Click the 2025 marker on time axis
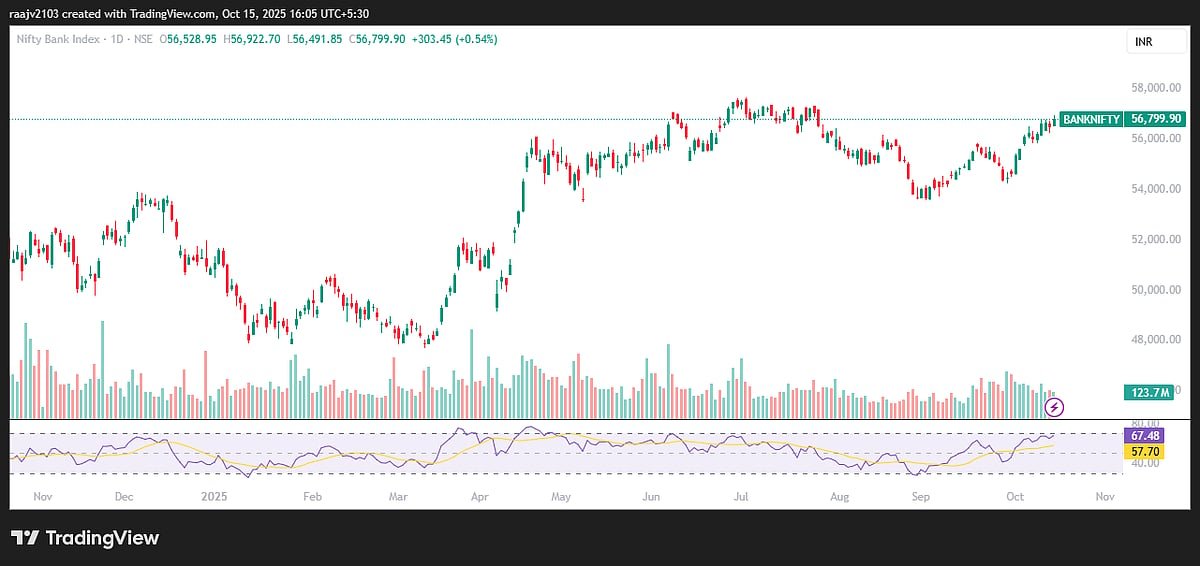 tap(216, 496)
